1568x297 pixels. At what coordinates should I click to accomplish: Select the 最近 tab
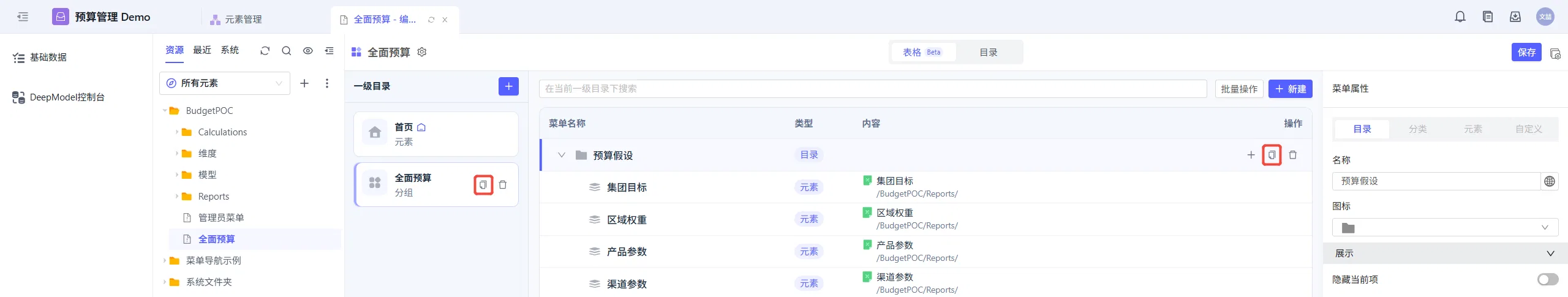pos(202,50)
